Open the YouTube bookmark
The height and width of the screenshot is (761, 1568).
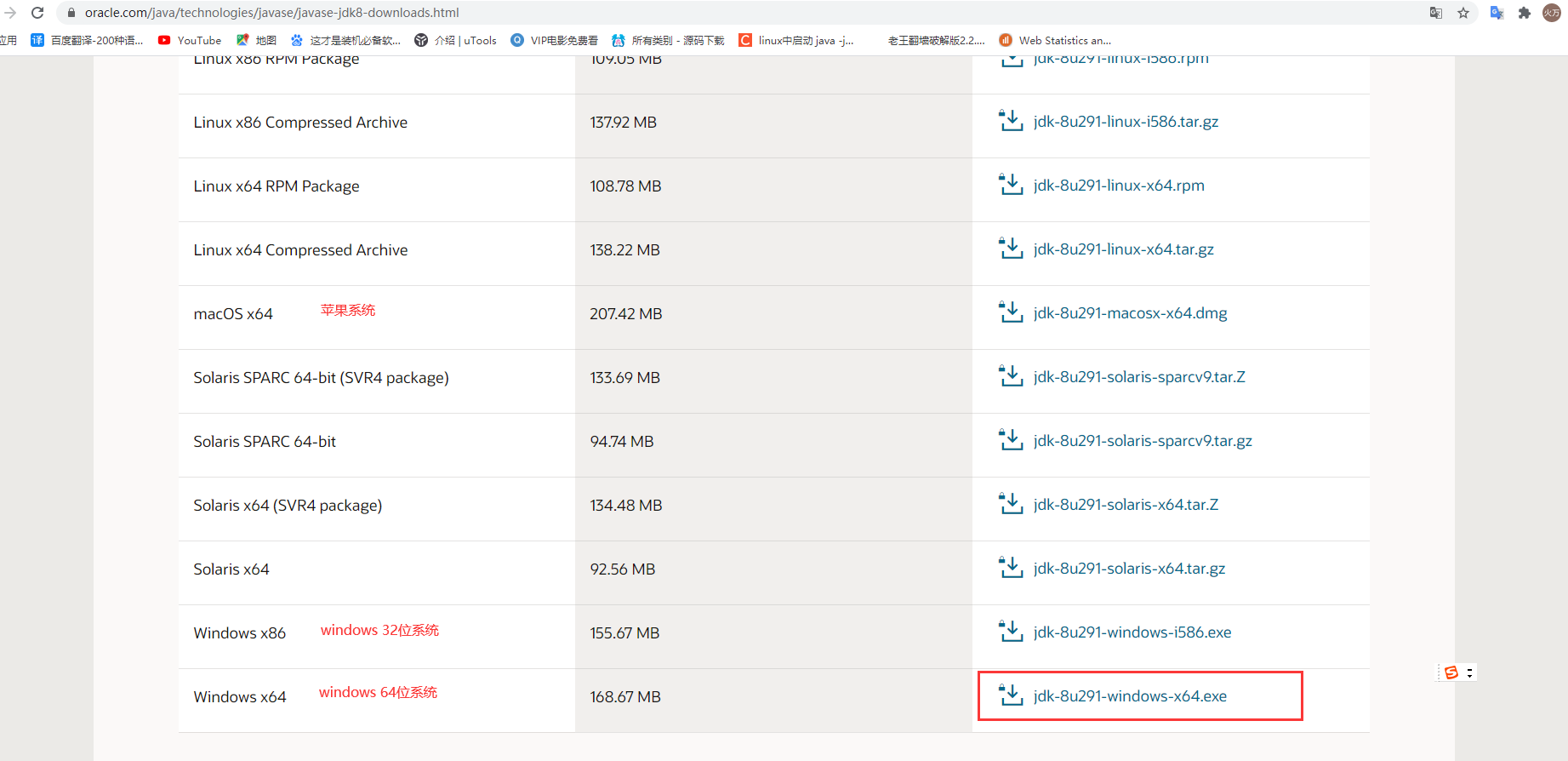190,40
